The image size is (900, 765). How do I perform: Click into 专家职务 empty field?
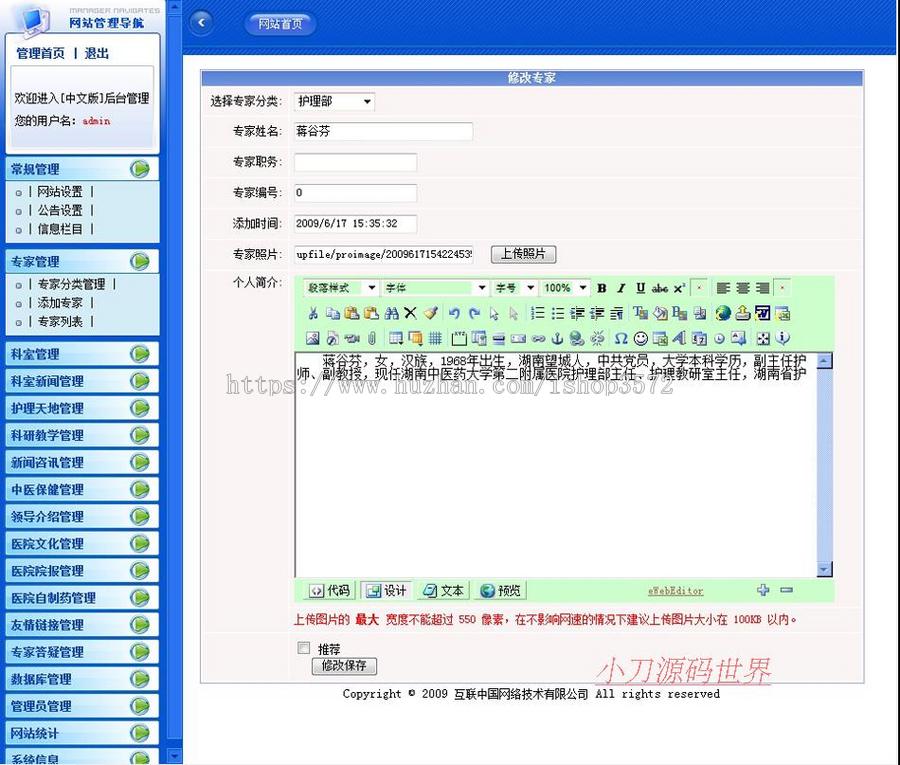click(x=355, y=162)
